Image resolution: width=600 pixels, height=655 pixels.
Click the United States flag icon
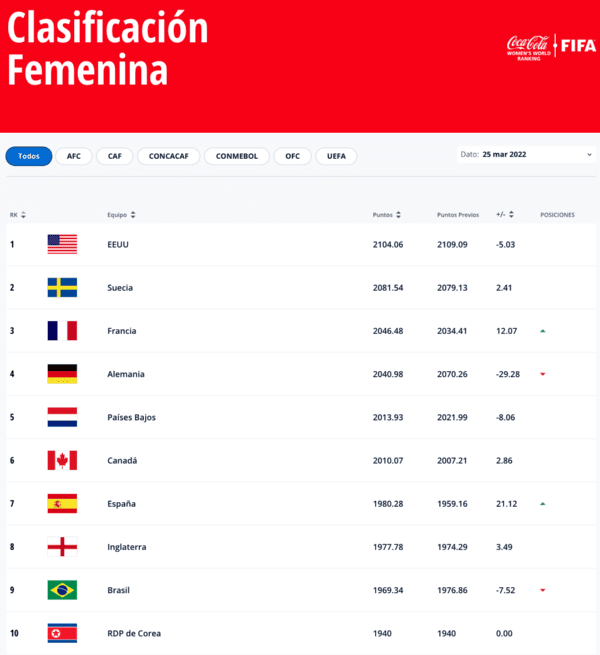tap(62, 244)
